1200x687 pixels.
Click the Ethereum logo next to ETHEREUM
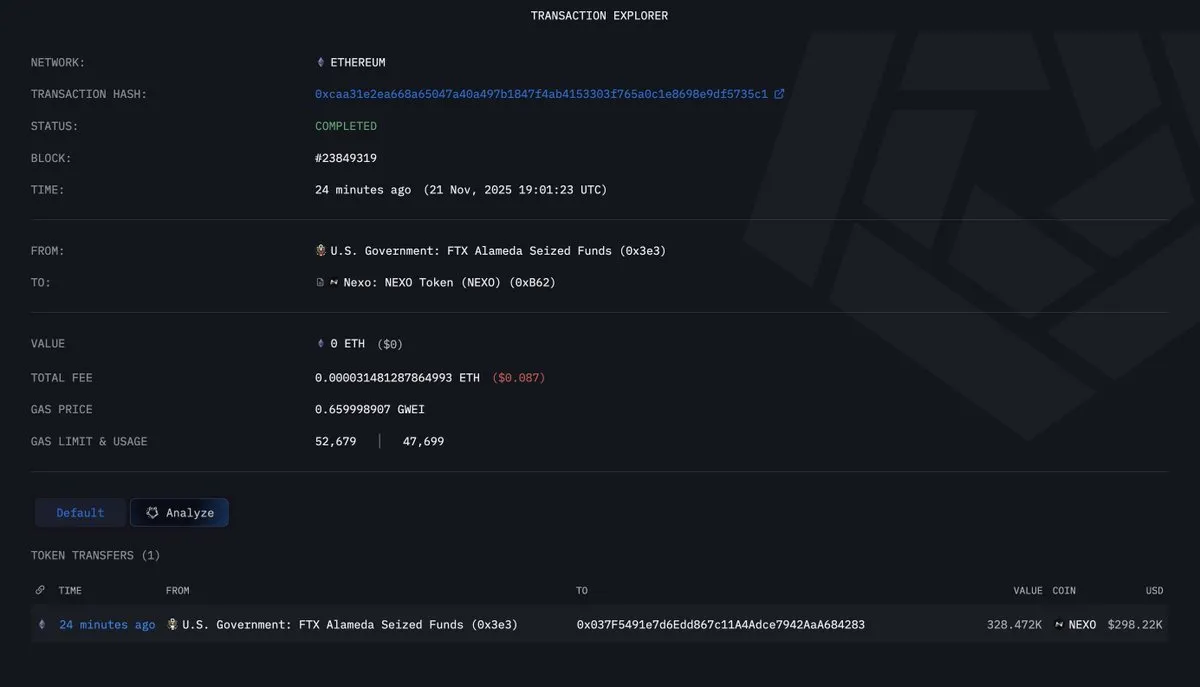320,62
